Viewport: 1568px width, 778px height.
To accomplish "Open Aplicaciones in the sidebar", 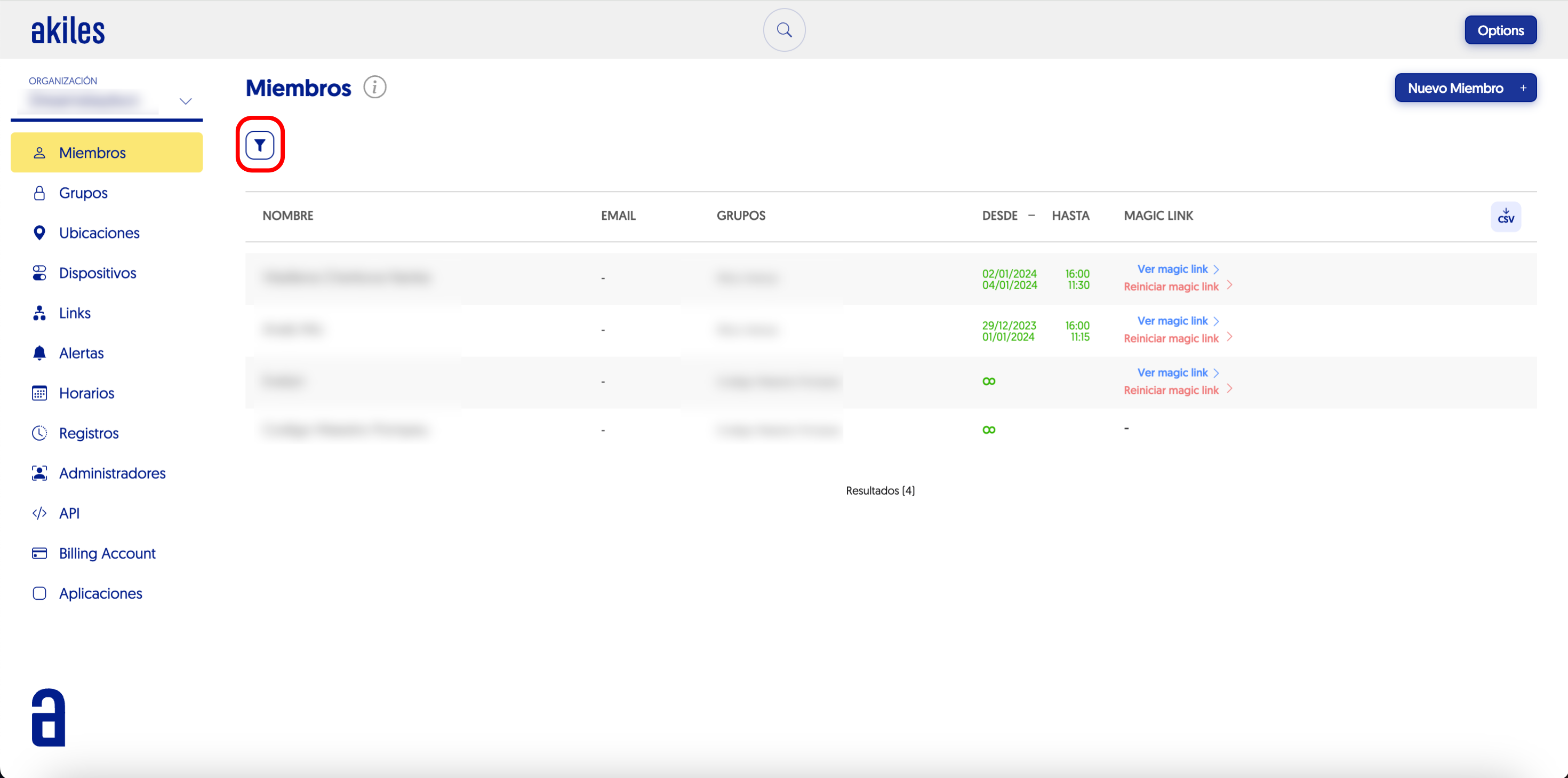I will pyautogui.click(x=100, y=593).
